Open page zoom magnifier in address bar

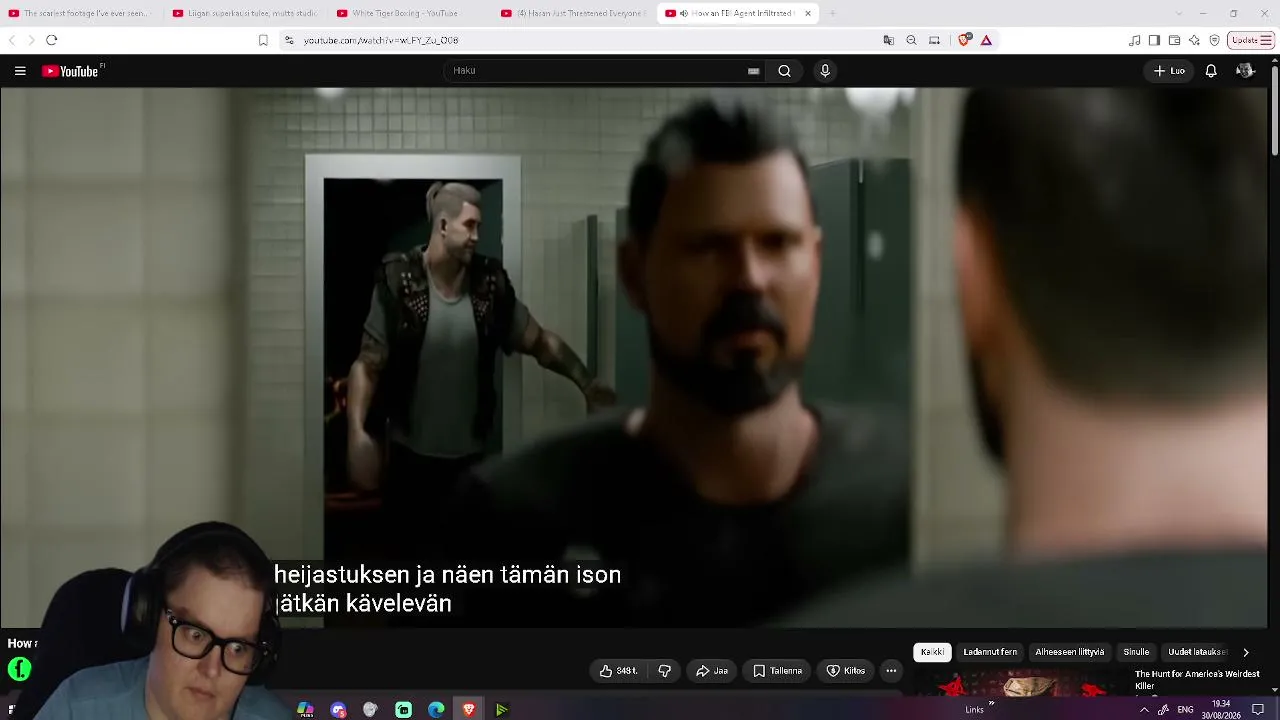point(911,40)
